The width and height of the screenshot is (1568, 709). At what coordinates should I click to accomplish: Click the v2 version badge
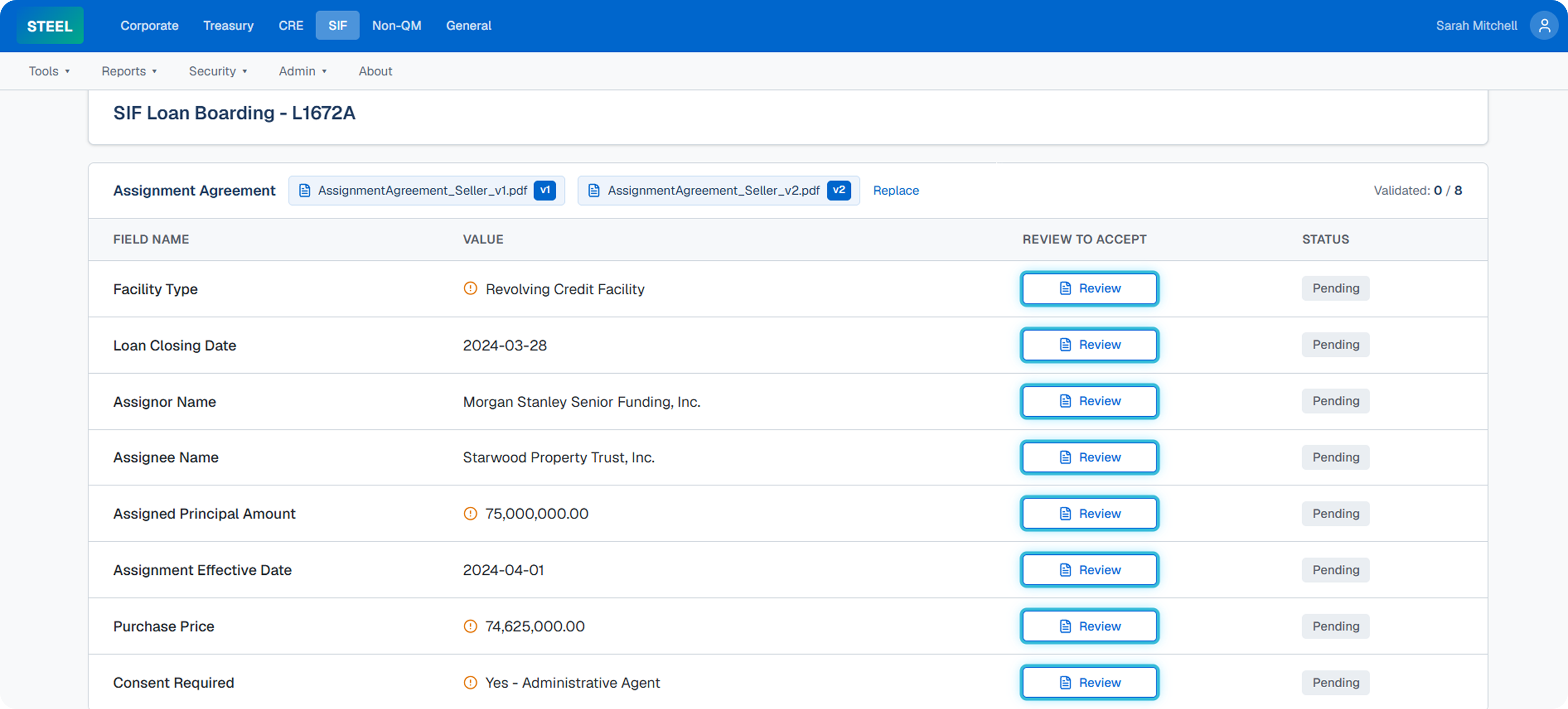tap(839, 191)
